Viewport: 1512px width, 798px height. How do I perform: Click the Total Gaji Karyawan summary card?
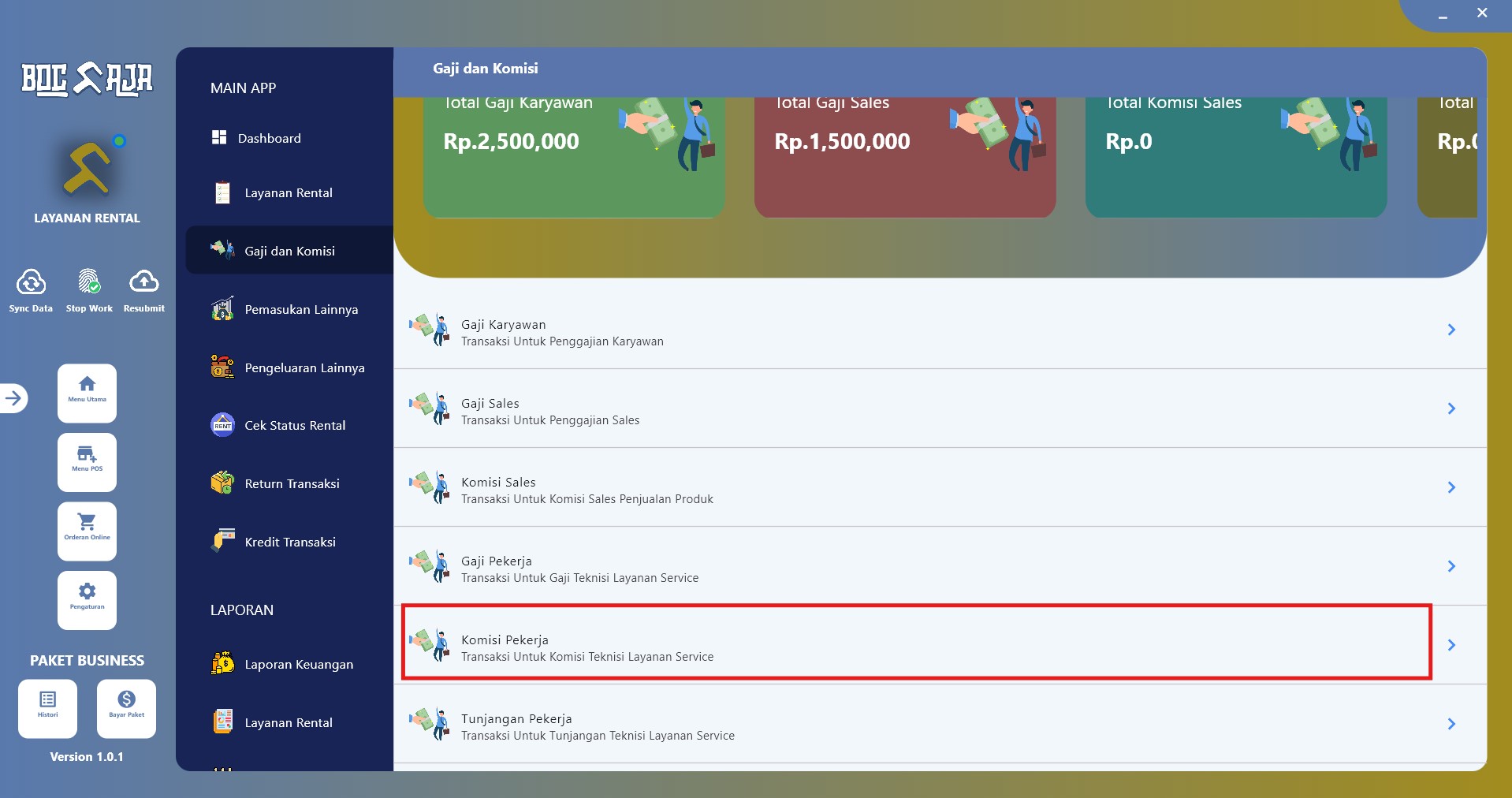[x=574, y=157]
